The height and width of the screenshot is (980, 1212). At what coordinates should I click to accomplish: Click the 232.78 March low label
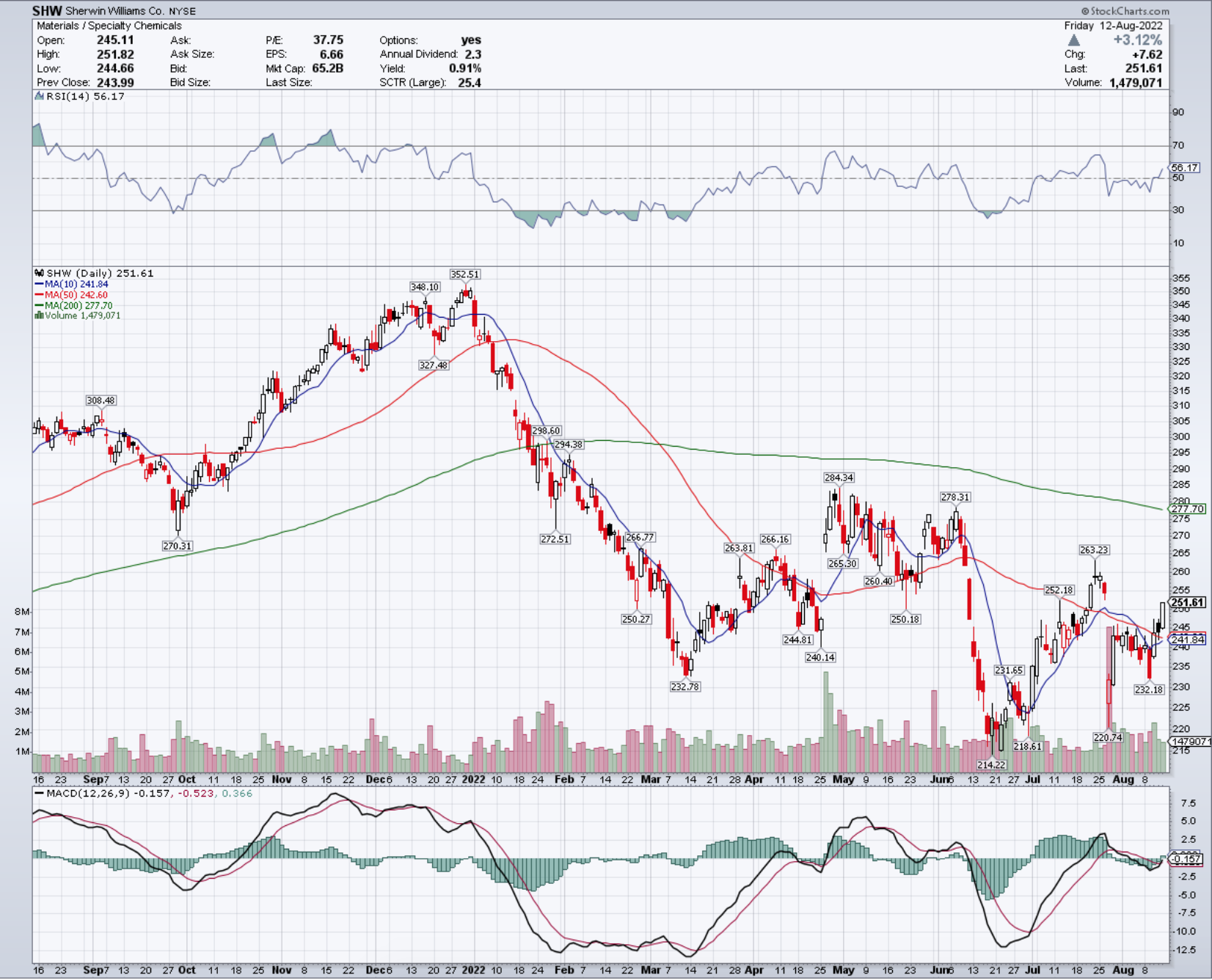click(685, 687)
